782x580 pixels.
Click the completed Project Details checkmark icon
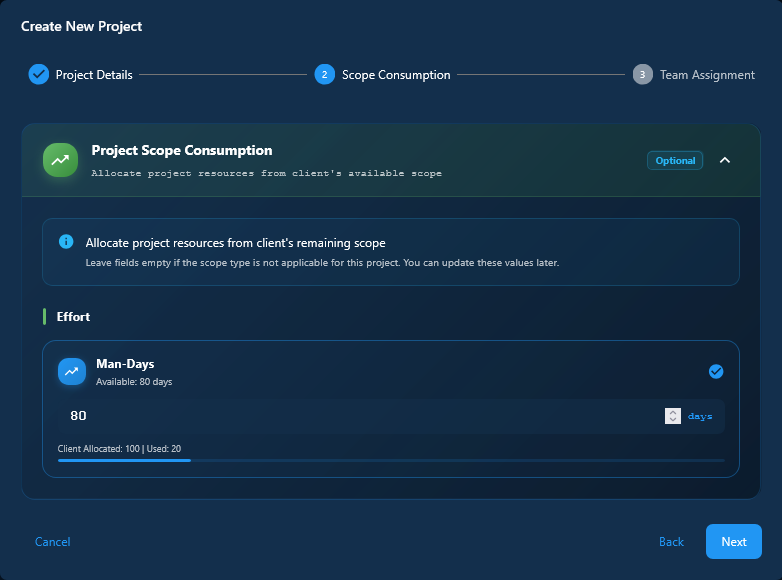[x=38, y=75]
